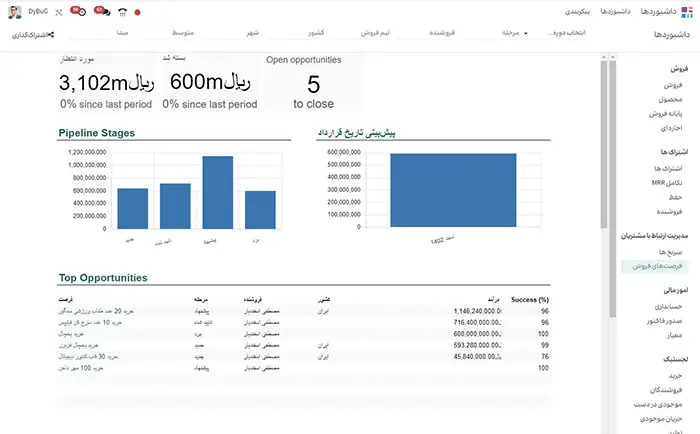The width and height of the screenshot is (700, 434).
Task: Open the انتخاب دوره period selector
Action: pos(567,33)
